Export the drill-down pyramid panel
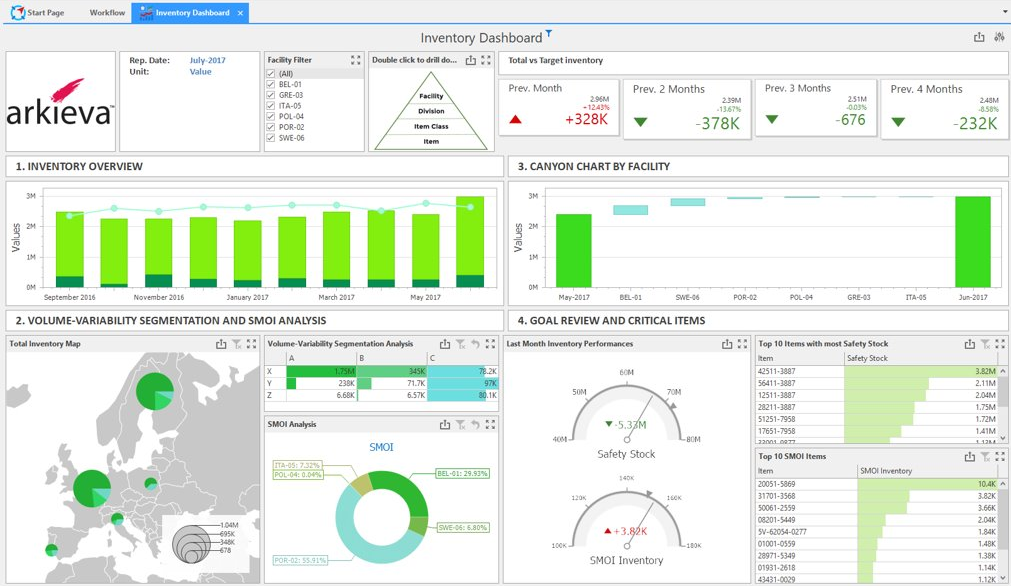Image resolution: width=1011 pixels, height=586 pixels. click(471, 61)
